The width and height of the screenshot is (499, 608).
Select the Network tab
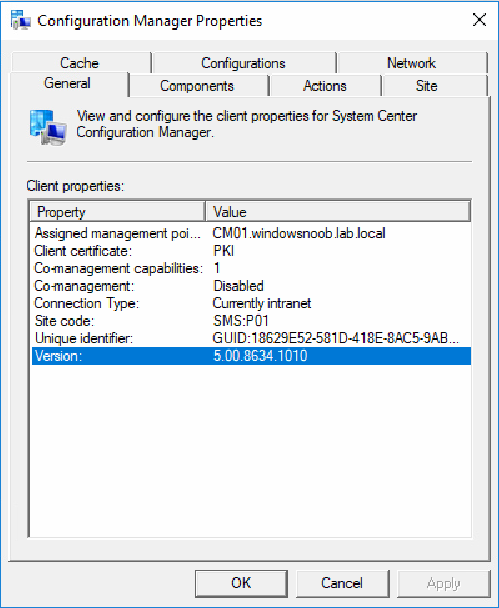(x=412, y=63)
